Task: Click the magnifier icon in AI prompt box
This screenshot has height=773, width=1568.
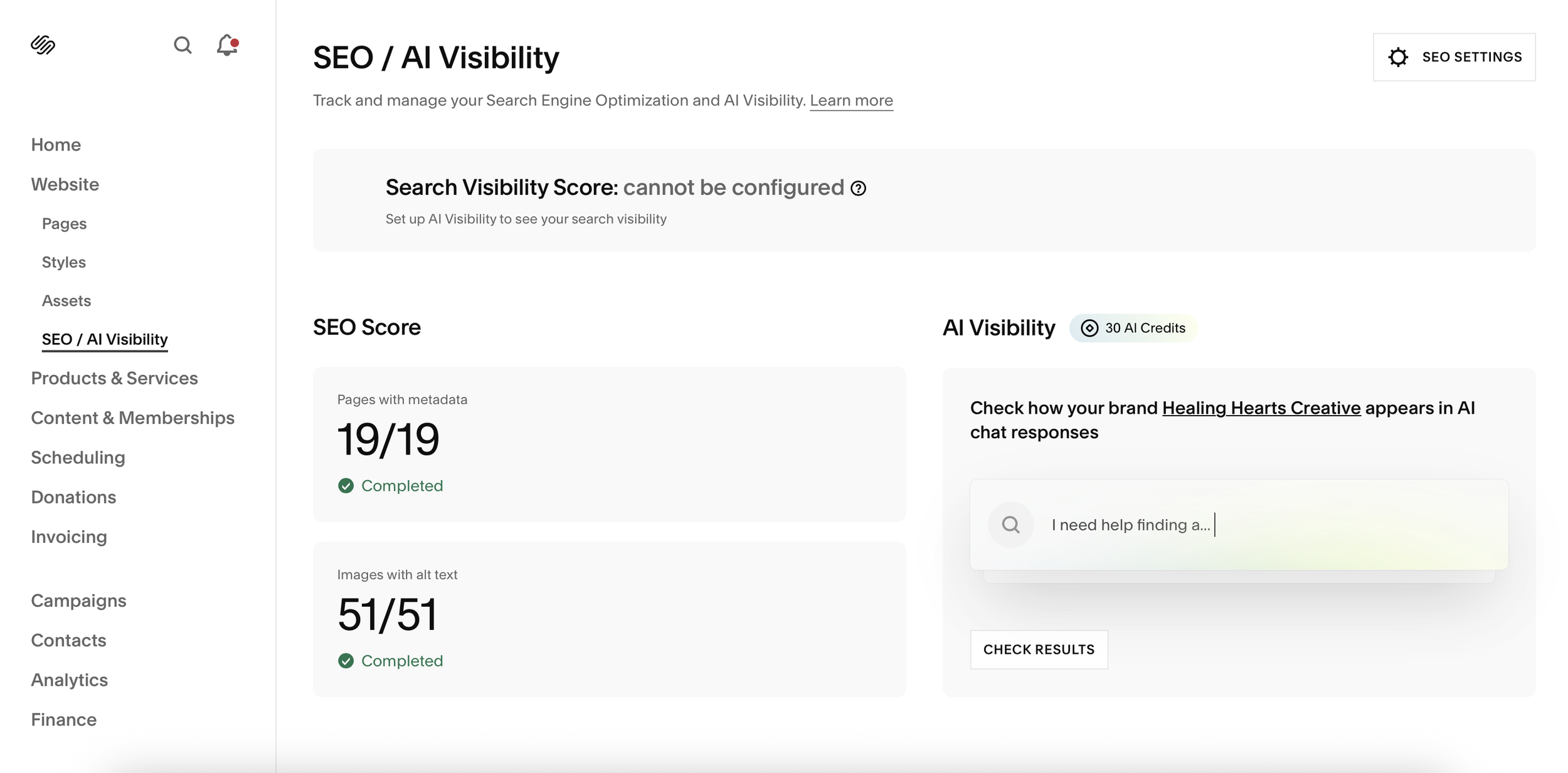Action: point(1010,525)
